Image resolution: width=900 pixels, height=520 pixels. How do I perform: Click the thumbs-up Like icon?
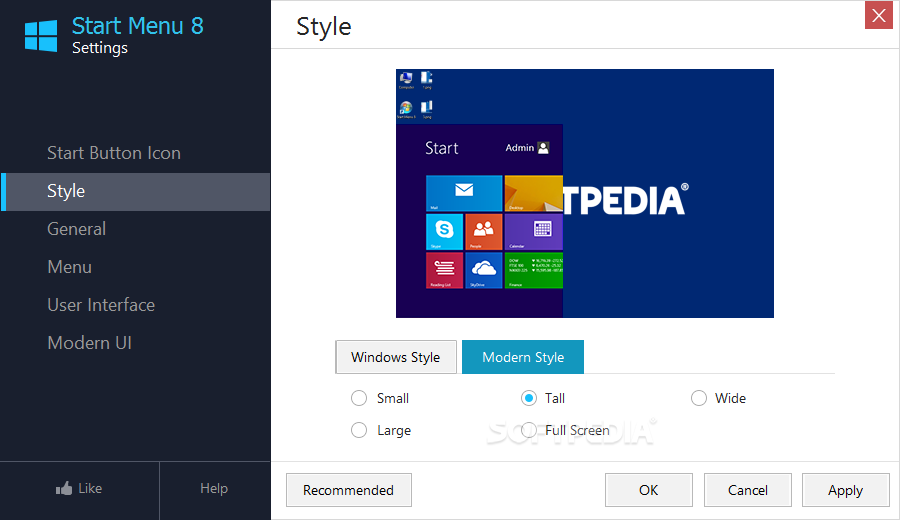(x=64, y=488)
